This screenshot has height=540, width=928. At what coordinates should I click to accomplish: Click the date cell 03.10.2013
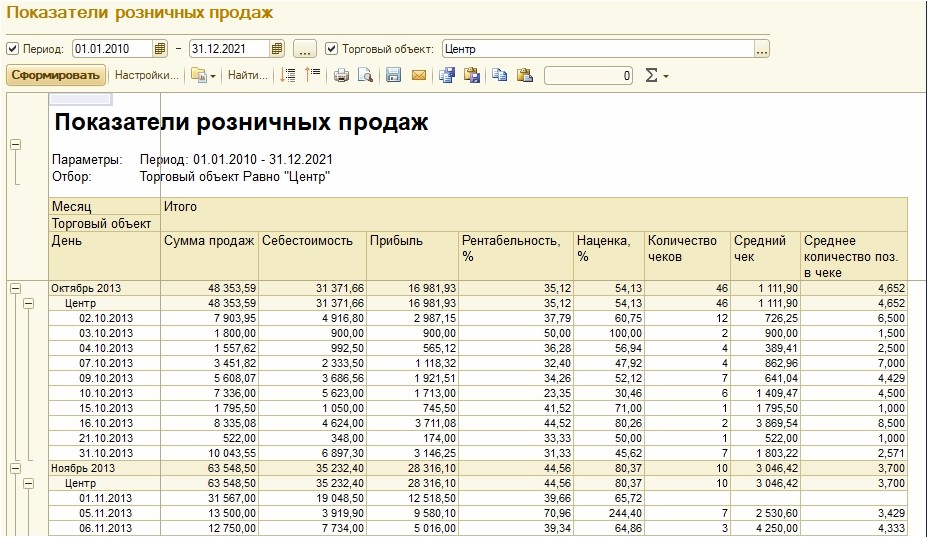106,333
